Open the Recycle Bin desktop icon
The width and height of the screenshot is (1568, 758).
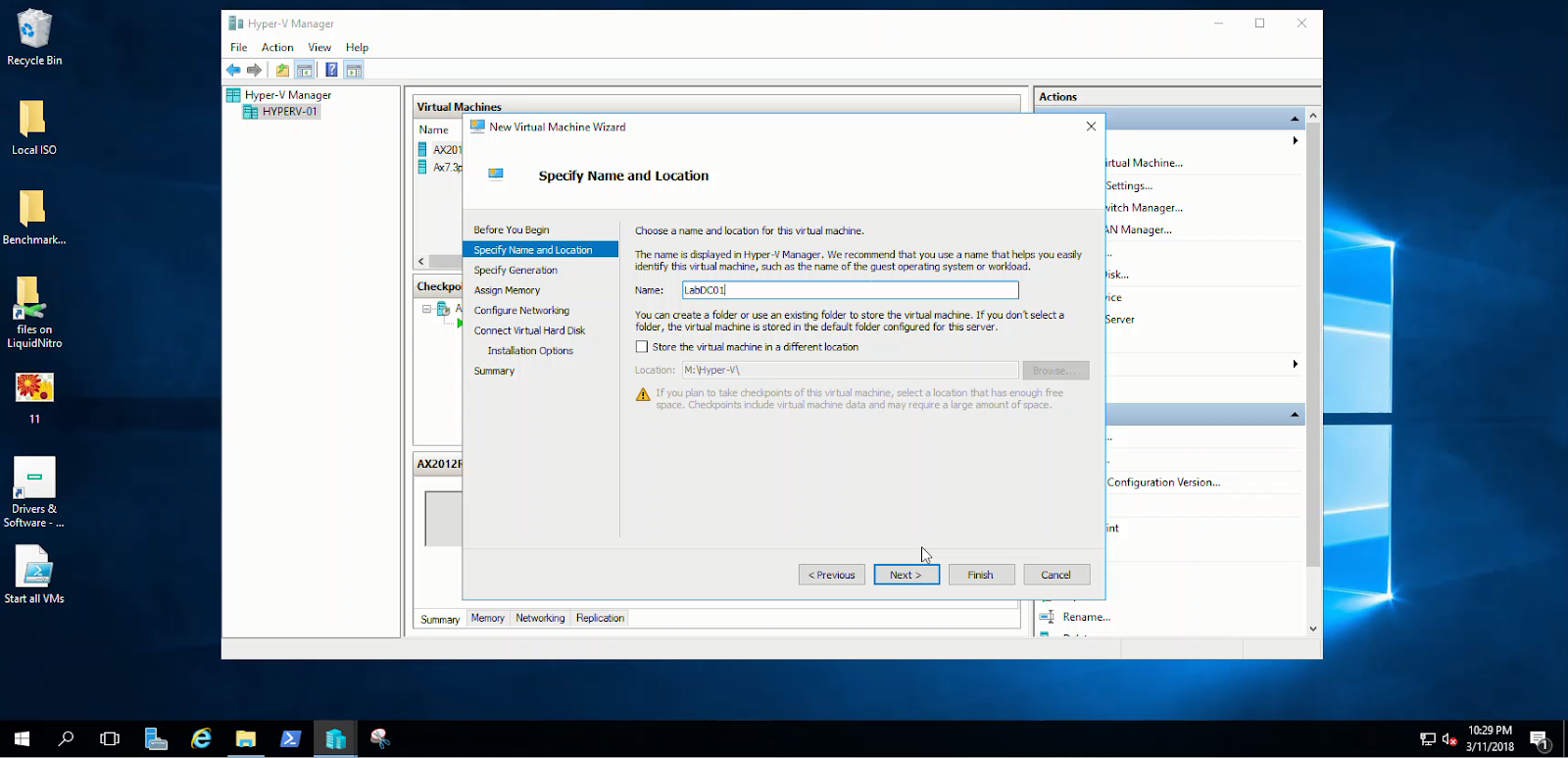point(34,38)
